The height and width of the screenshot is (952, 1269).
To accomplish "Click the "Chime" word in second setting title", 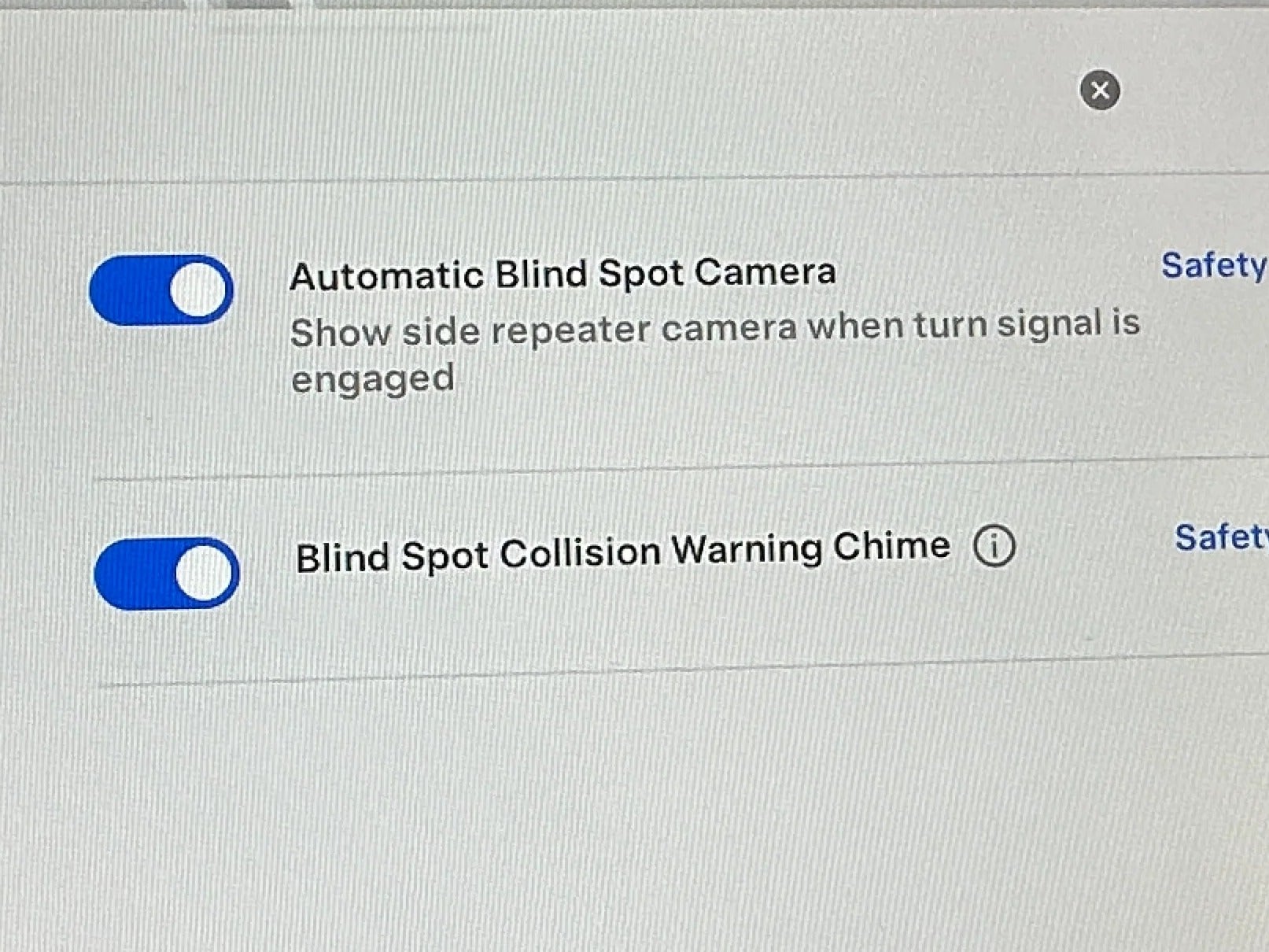I will pos(891,546).
